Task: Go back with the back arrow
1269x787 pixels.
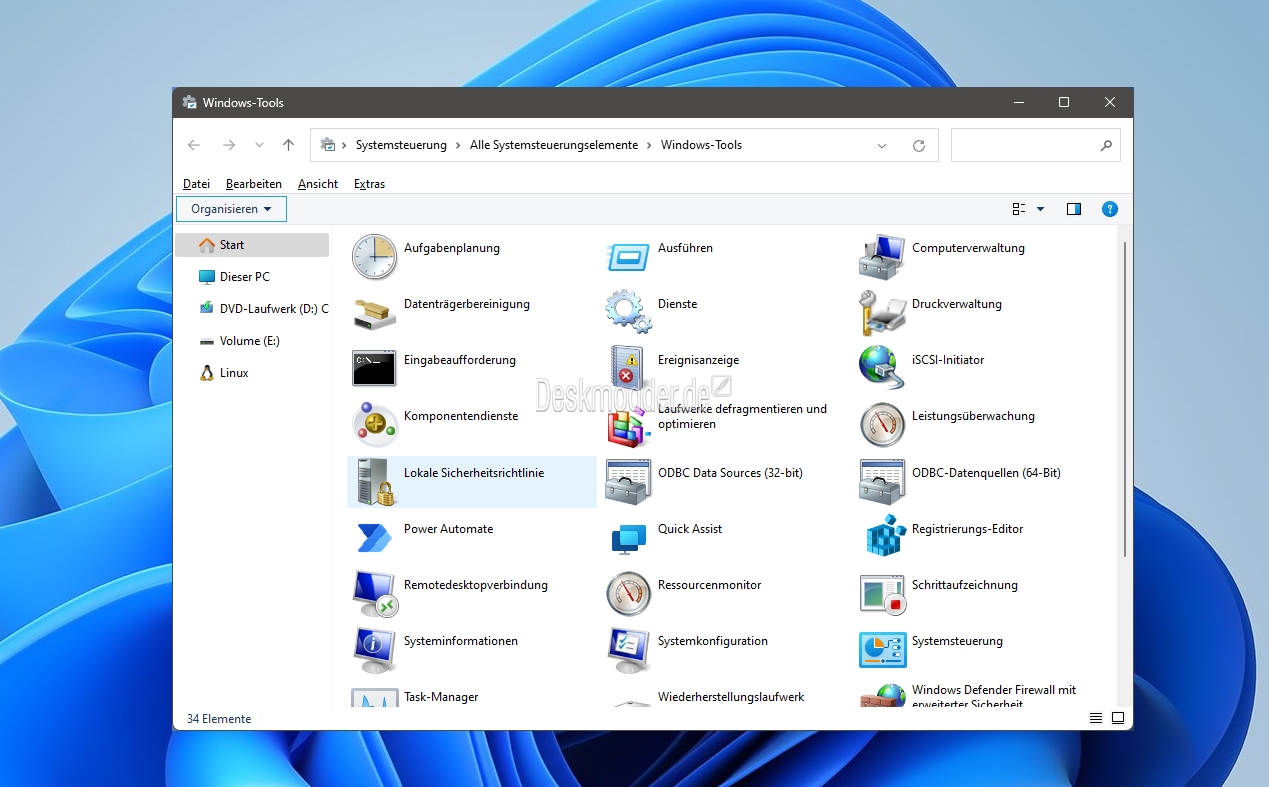Action: [x=194, y=145]
